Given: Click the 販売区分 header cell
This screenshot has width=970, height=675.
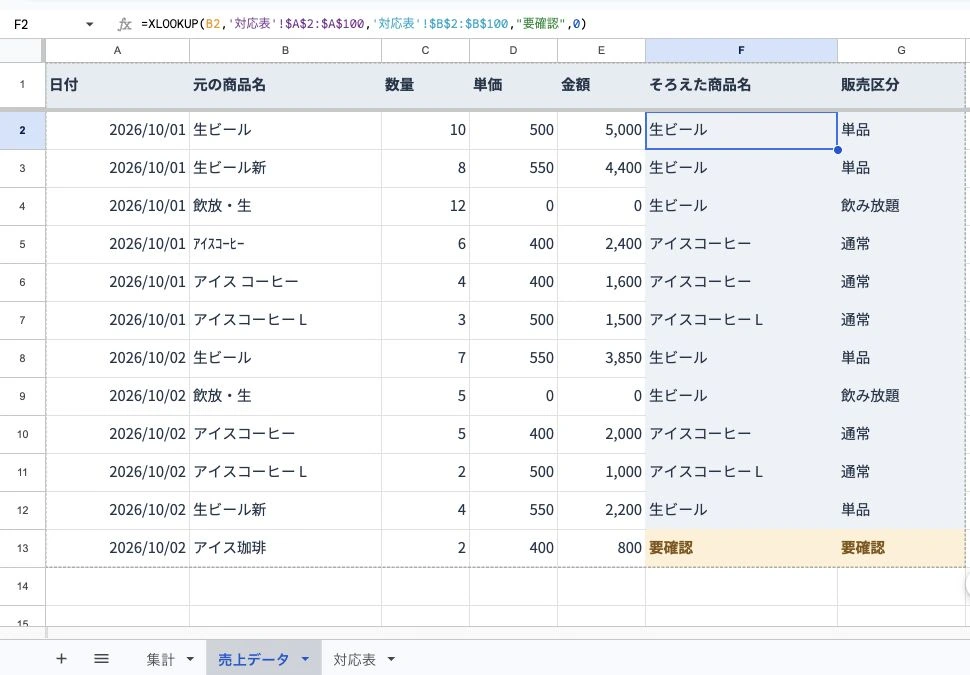Looking at the screenshot, I should pyautogui.click(x=901, y=85).
